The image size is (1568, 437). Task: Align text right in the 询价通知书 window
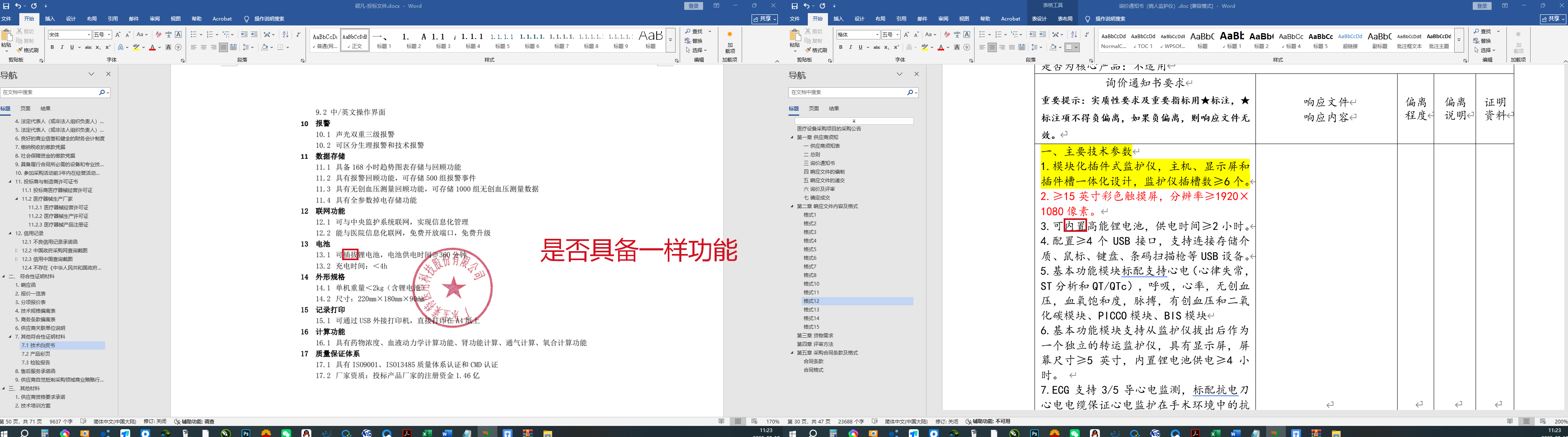tap(1002, 48)
